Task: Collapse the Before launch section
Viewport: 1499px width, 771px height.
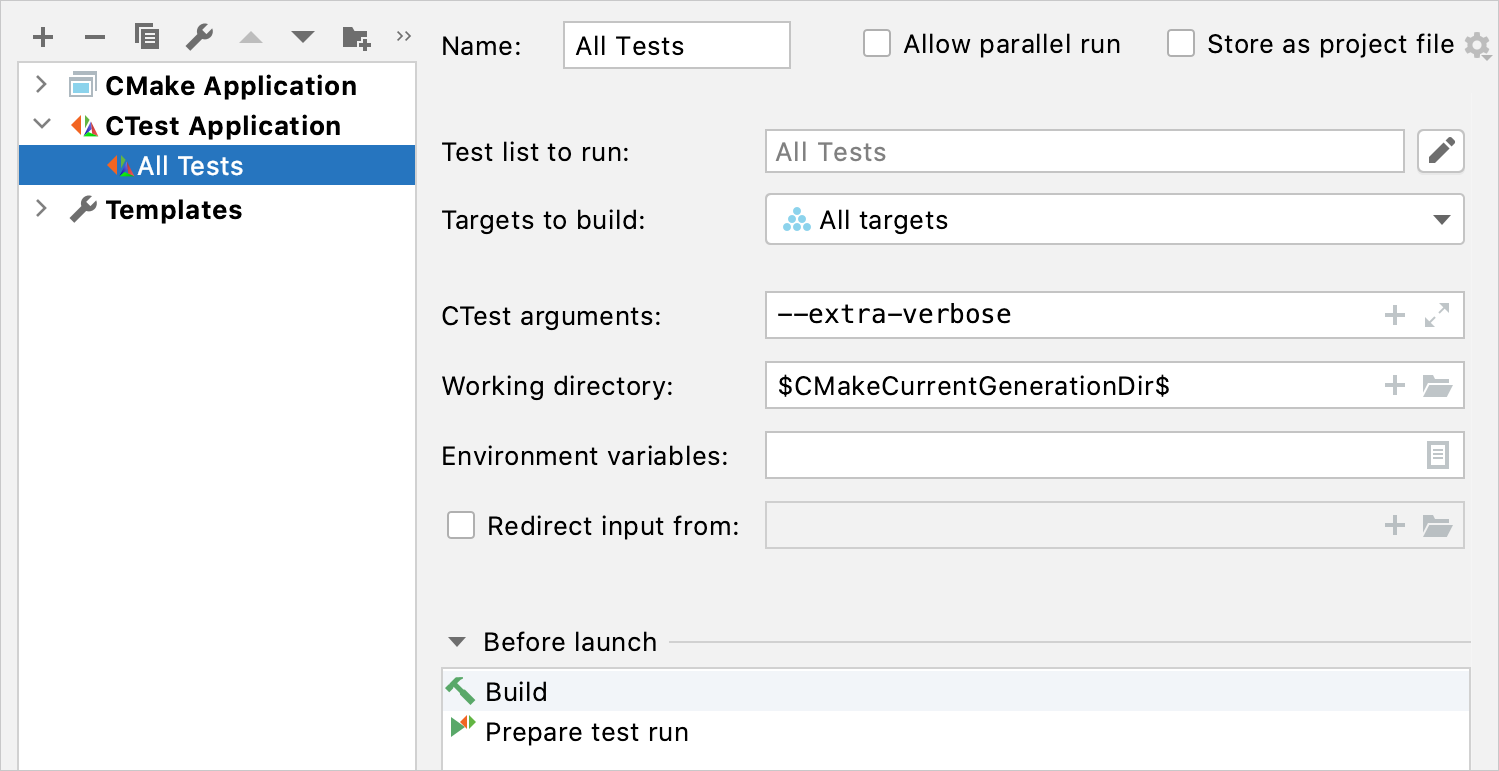Action: [457, 641]
